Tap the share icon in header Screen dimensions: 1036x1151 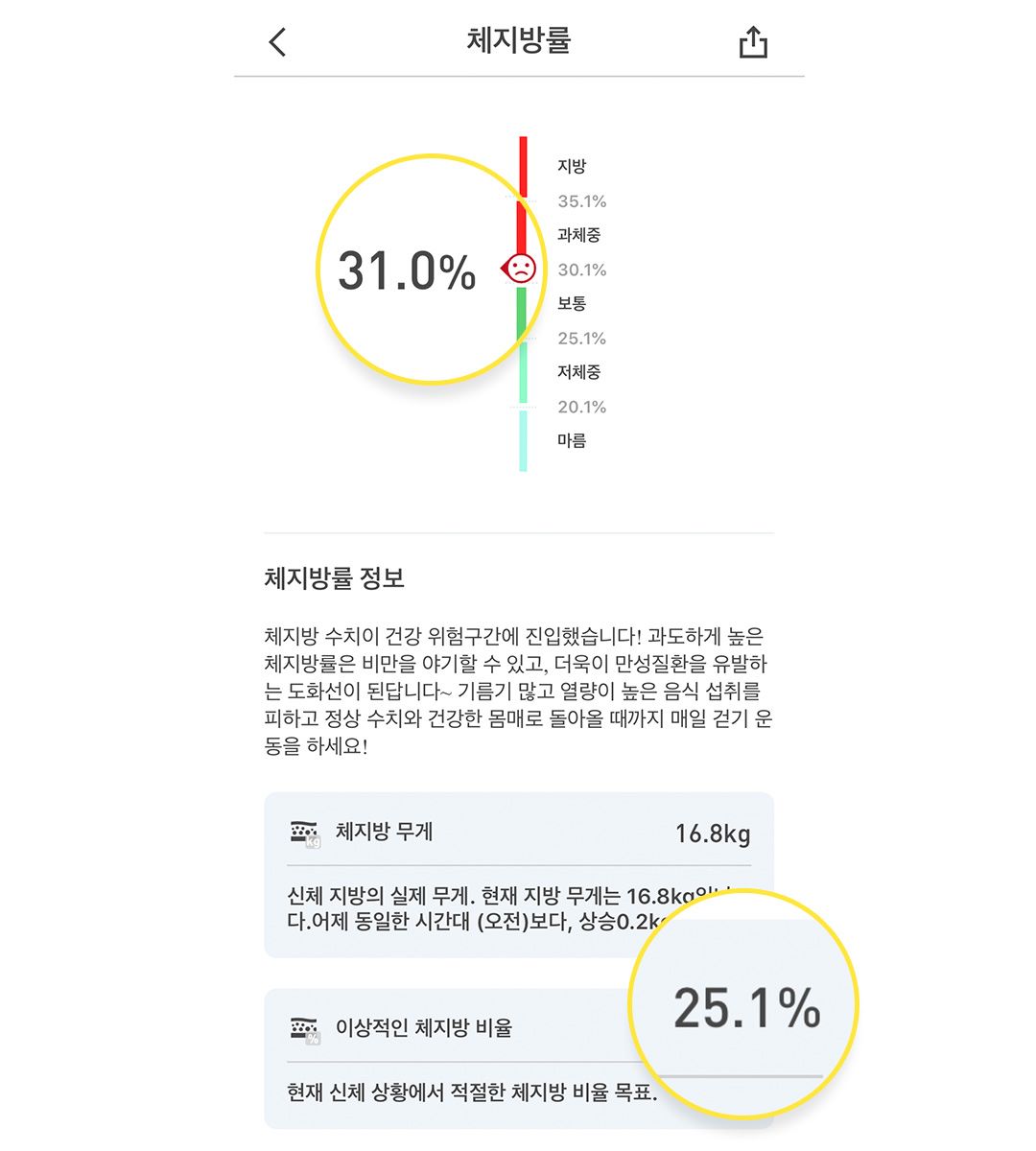tap(753, 42)
